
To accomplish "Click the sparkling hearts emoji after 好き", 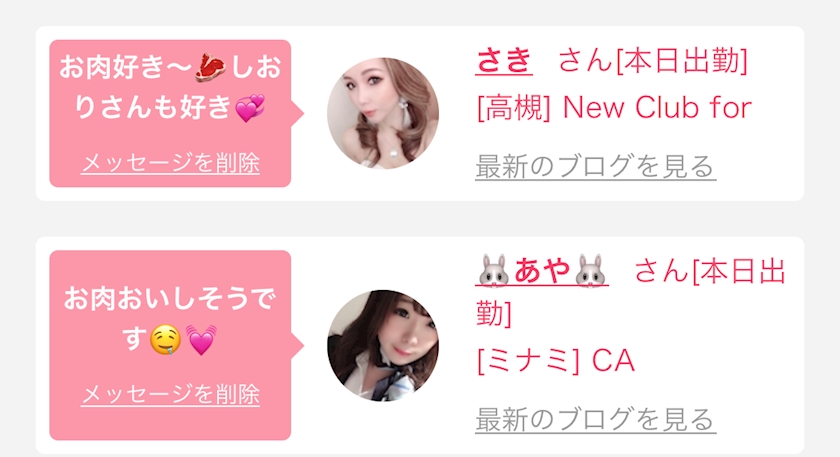I will click(250, 108).
